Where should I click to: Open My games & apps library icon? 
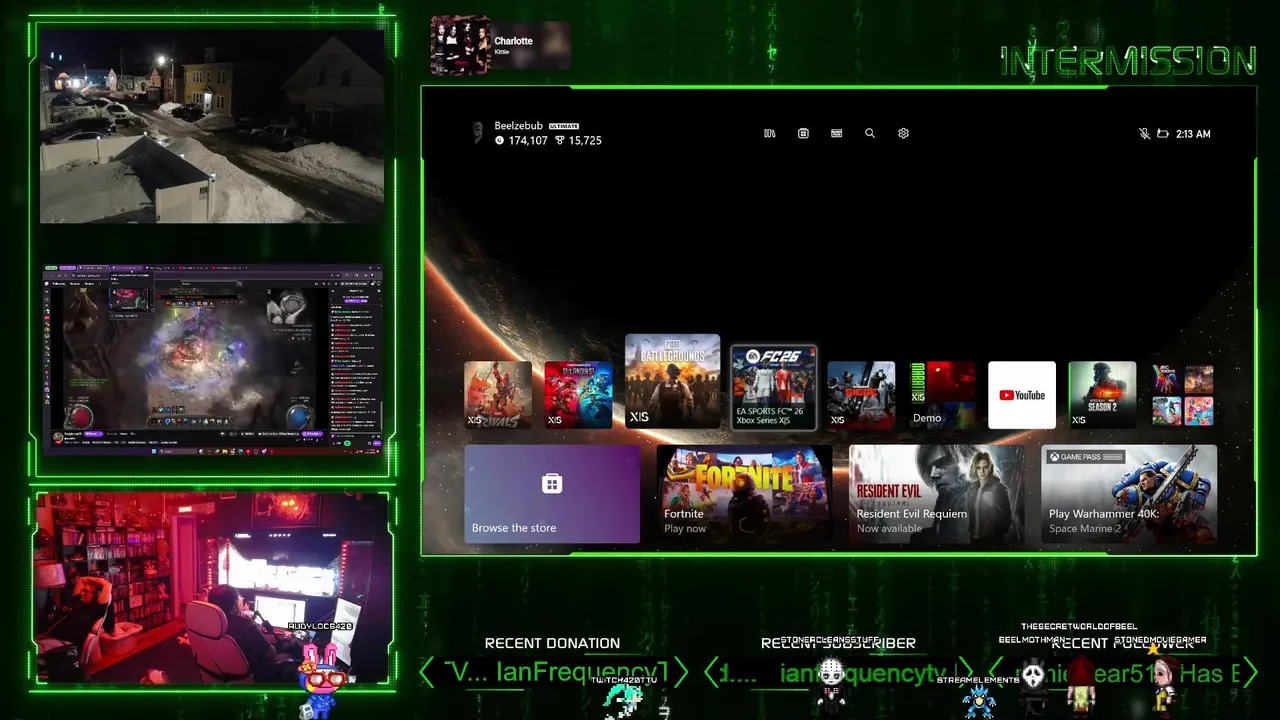pos(770,133)
